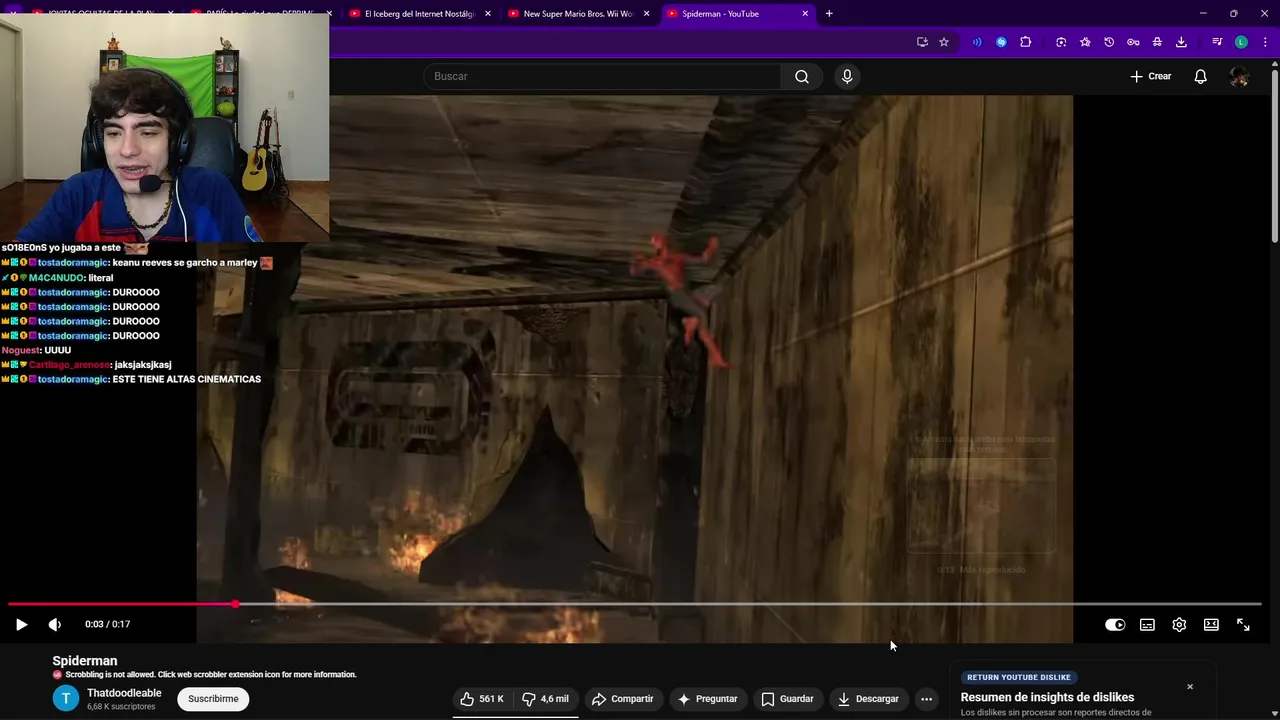This screenshot has width=1280, height=720.
Task: Click the page vertical scrollbar
Action: (1274, 155)
